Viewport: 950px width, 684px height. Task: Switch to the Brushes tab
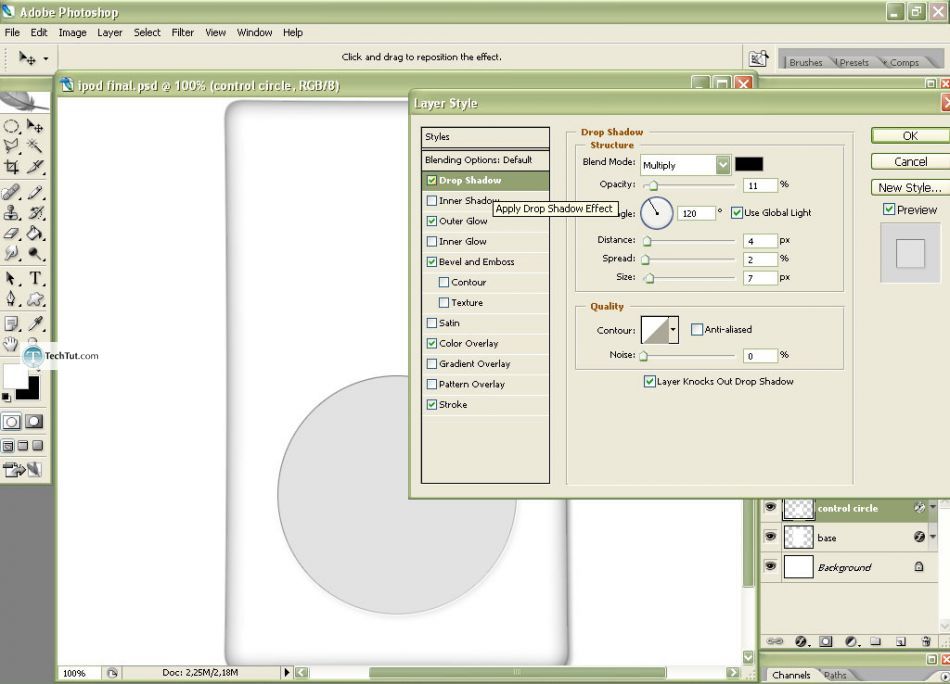pyautogui.click(x=805, y=62)
